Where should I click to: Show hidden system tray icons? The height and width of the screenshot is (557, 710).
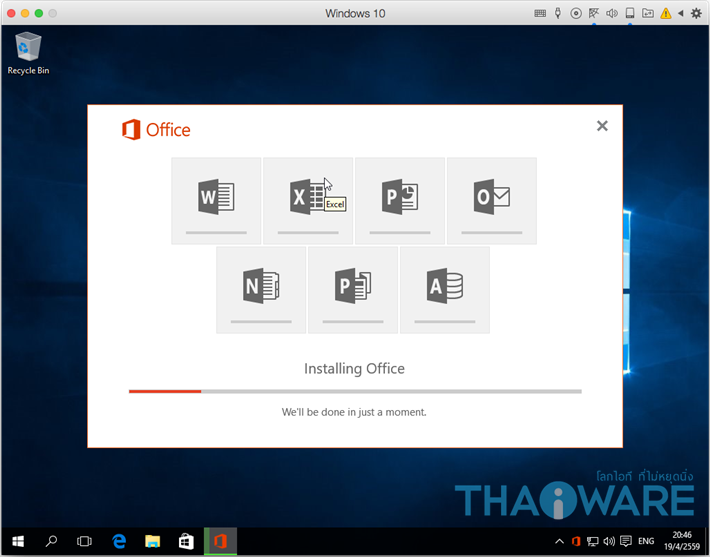559,541
